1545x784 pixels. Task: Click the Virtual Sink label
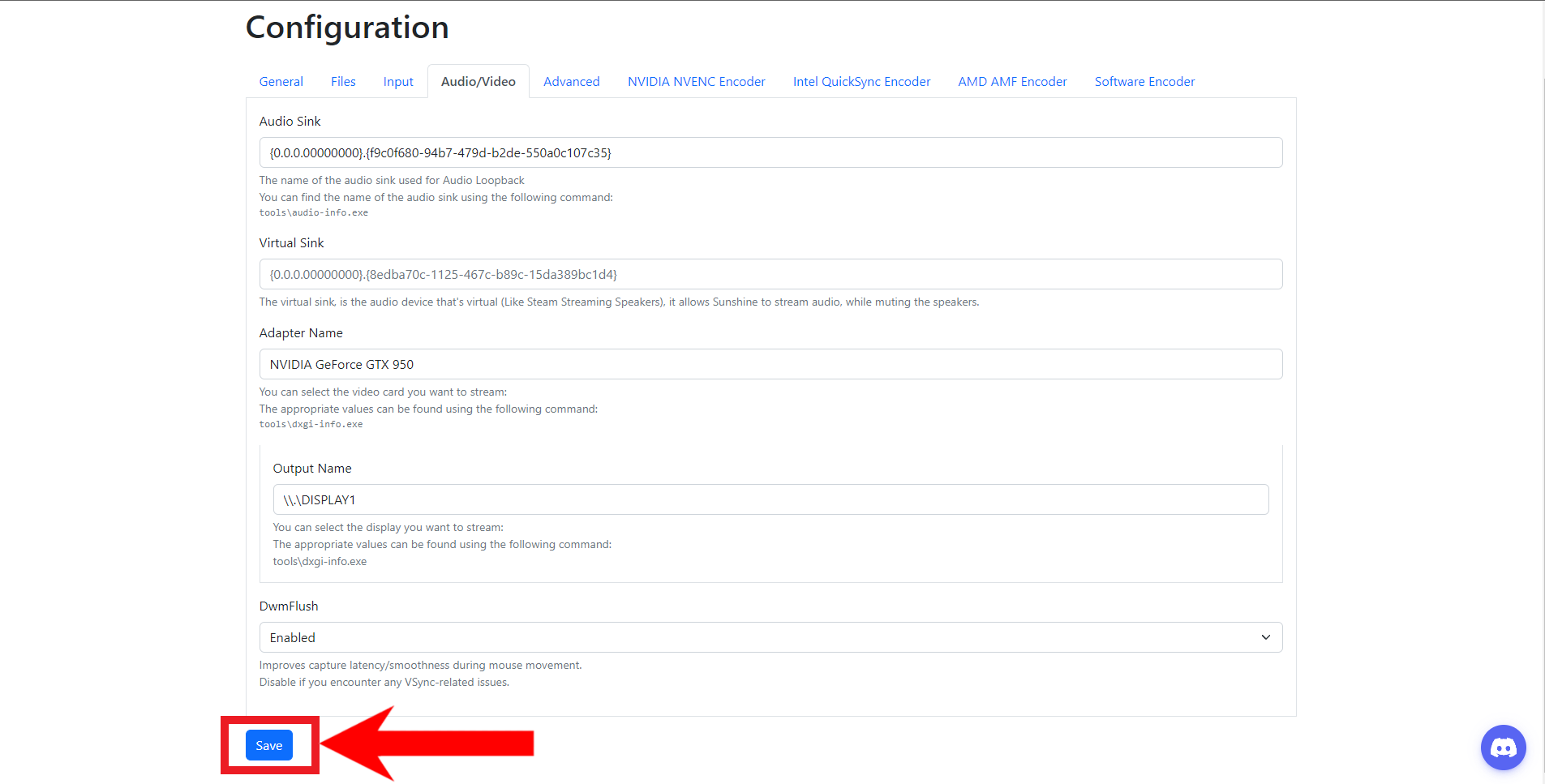click(x=291, y=242)
